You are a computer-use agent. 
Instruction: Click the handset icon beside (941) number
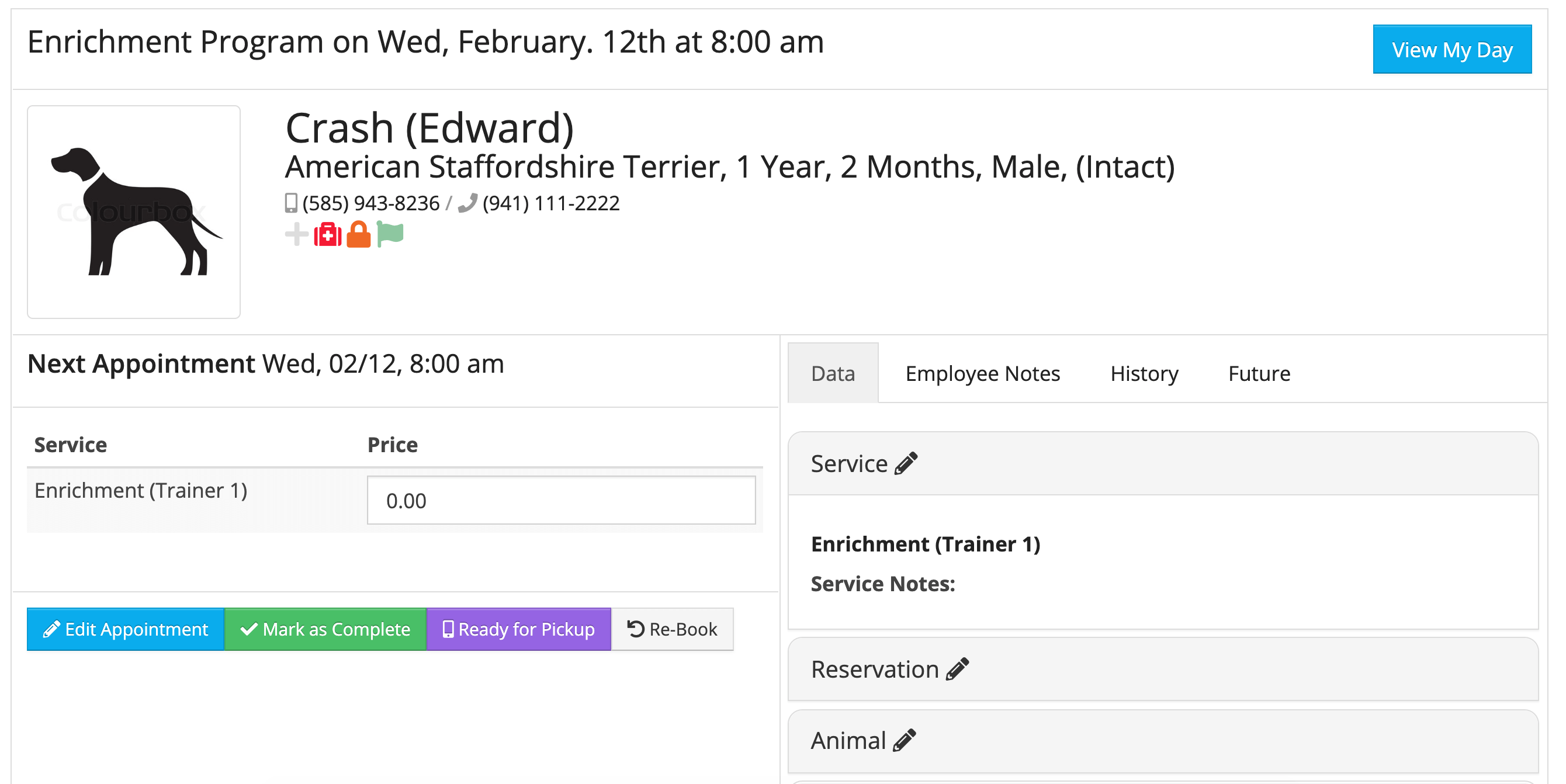click(x=467, y=203)
